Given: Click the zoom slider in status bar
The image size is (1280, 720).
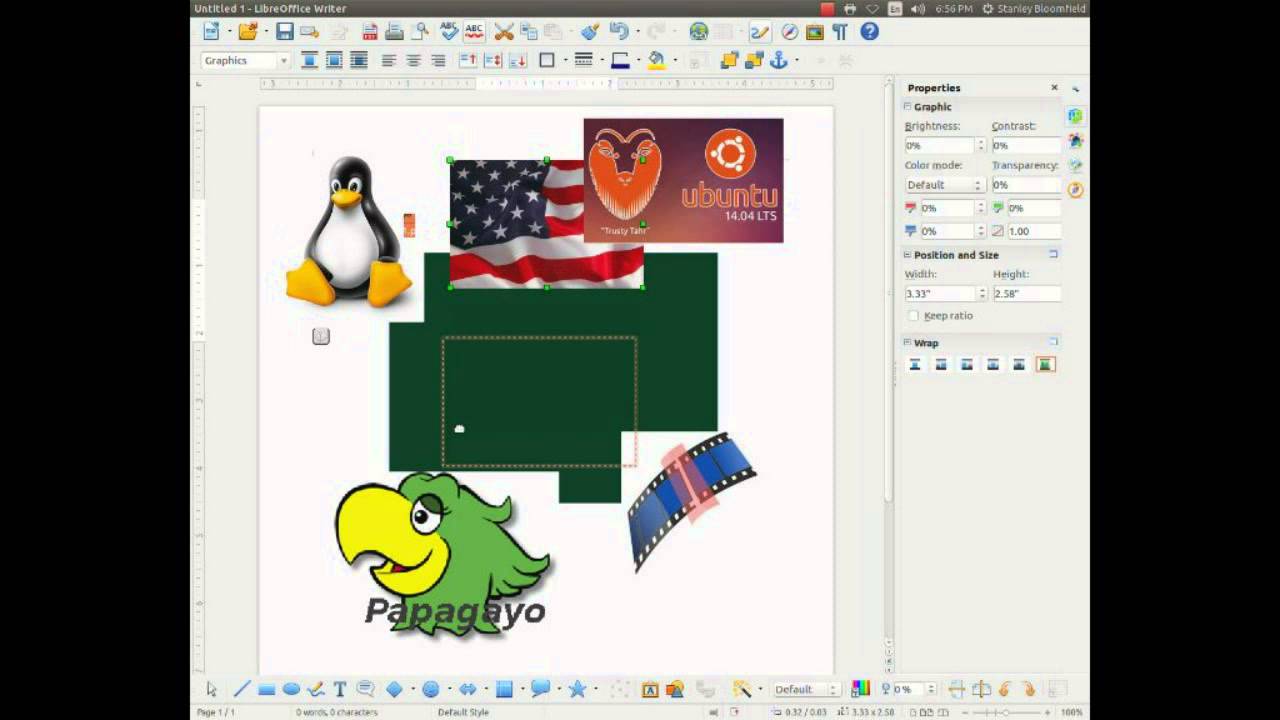Looking at the screenshot, I should coord(1005,712).
